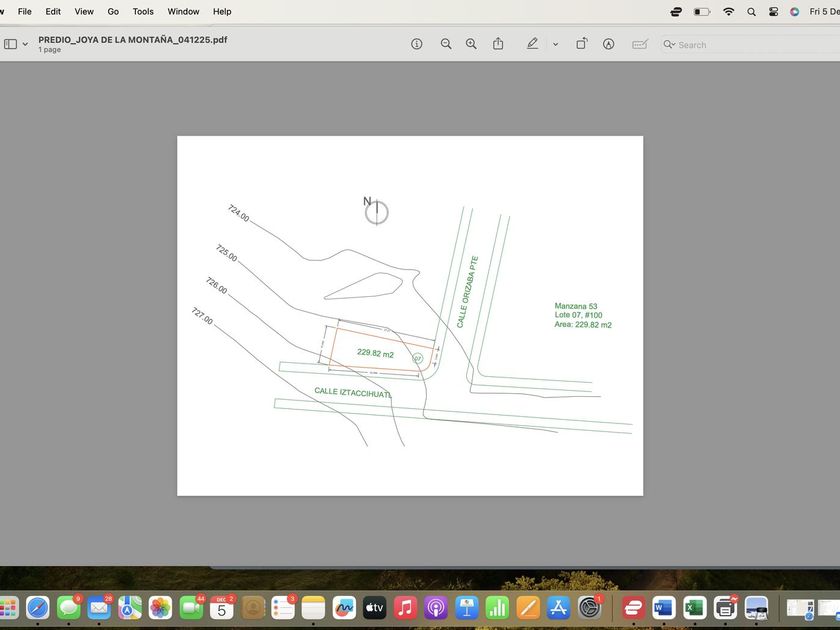Image resolution: width=840 pixels, height=630 pixels.
Task: Click the form filling toolbar icon
Action: [x=641, y=44]
